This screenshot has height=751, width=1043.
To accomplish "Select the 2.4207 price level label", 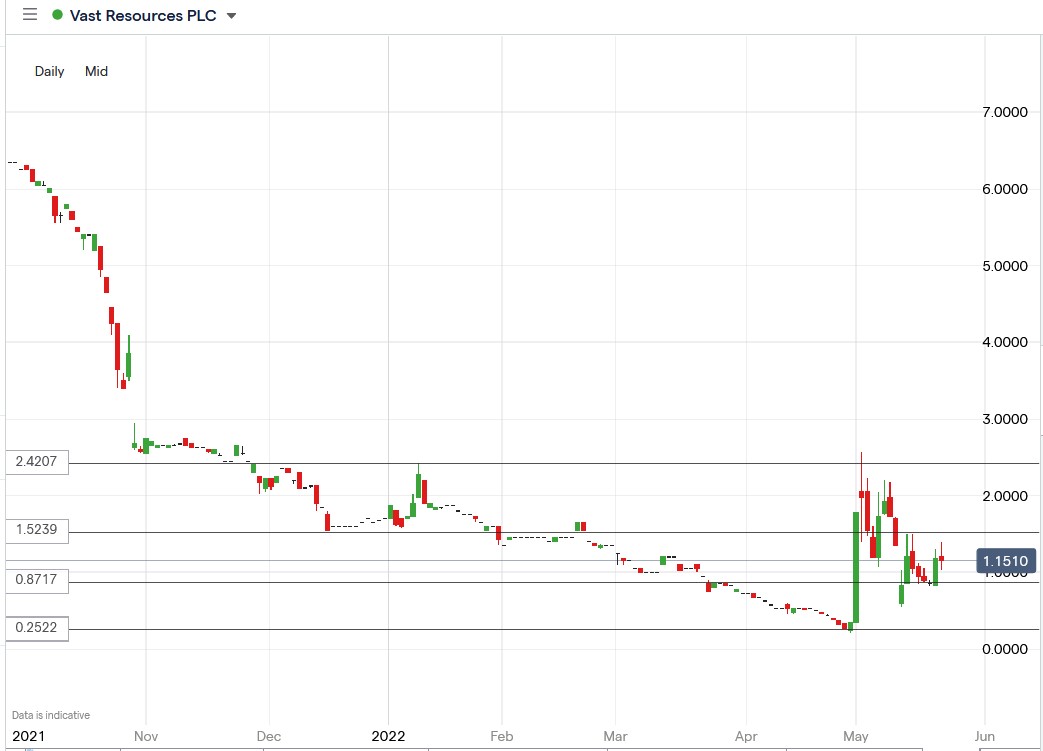I will [x=36, y=462].
